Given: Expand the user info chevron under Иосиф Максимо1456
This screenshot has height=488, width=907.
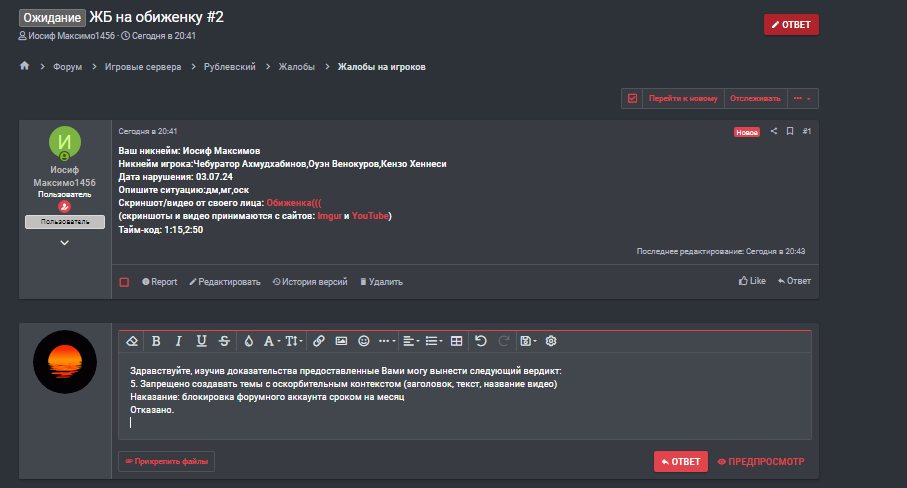Looking at the screenshot, I should [64, 242].
